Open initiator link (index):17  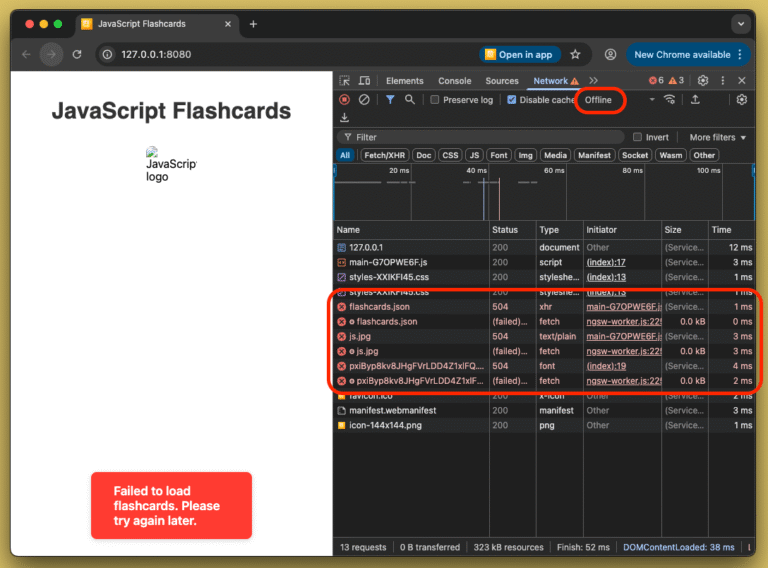pyautogui.click(x=606, y=262)
